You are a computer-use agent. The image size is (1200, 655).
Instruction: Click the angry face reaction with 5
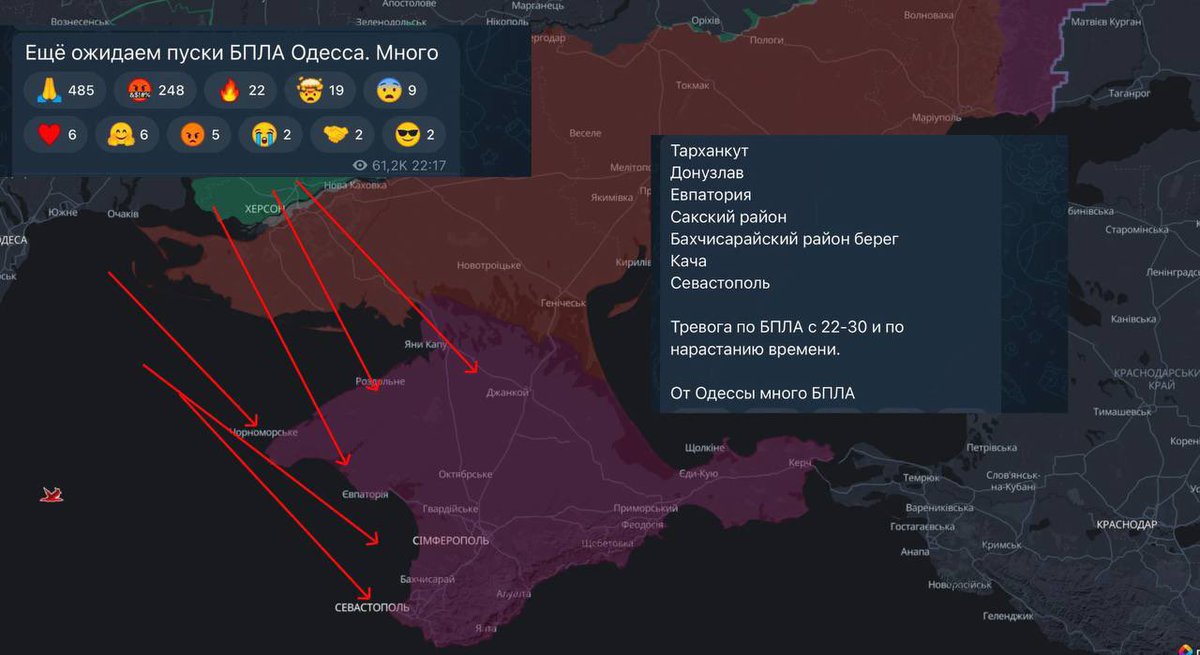pyautogui.click(x=199, y=134)
